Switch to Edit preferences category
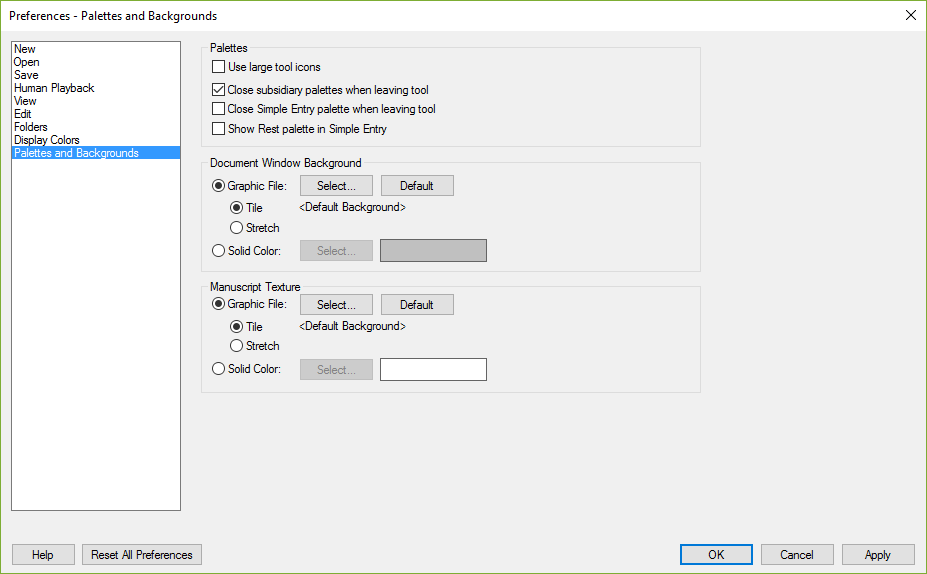The height and width of the screenshot is (574, 927). (x=96, y=114)
